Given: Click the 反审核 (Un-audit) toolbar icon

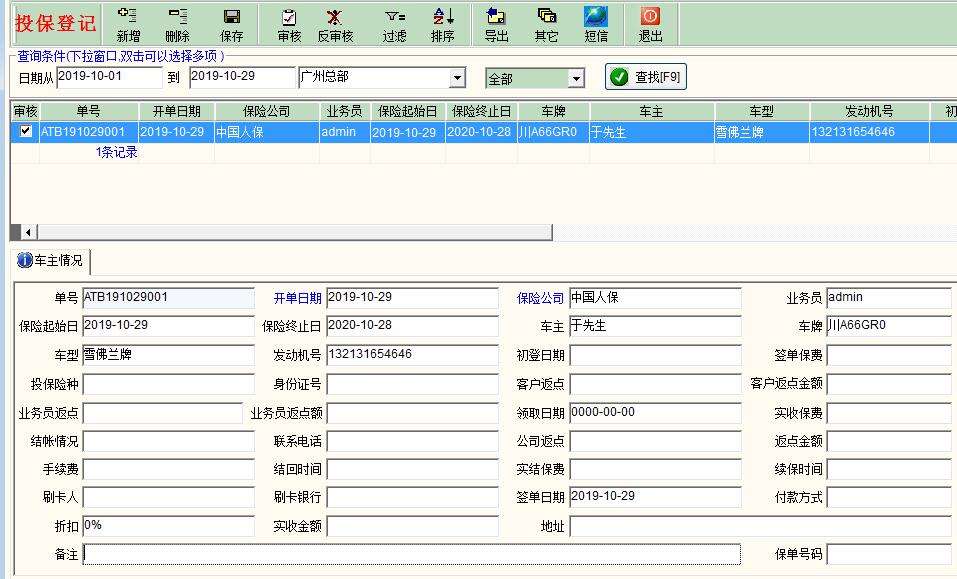Looking at the screenshot, I should [335, 24].
